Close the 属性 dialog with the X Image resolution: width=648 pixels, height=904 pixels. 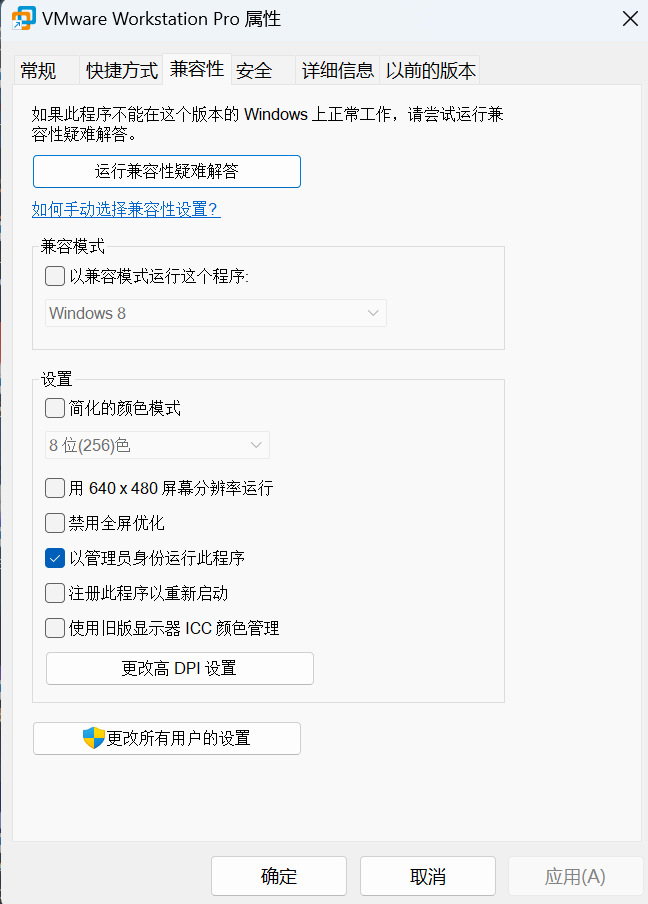pyautogui.click(x=630, y=18)
